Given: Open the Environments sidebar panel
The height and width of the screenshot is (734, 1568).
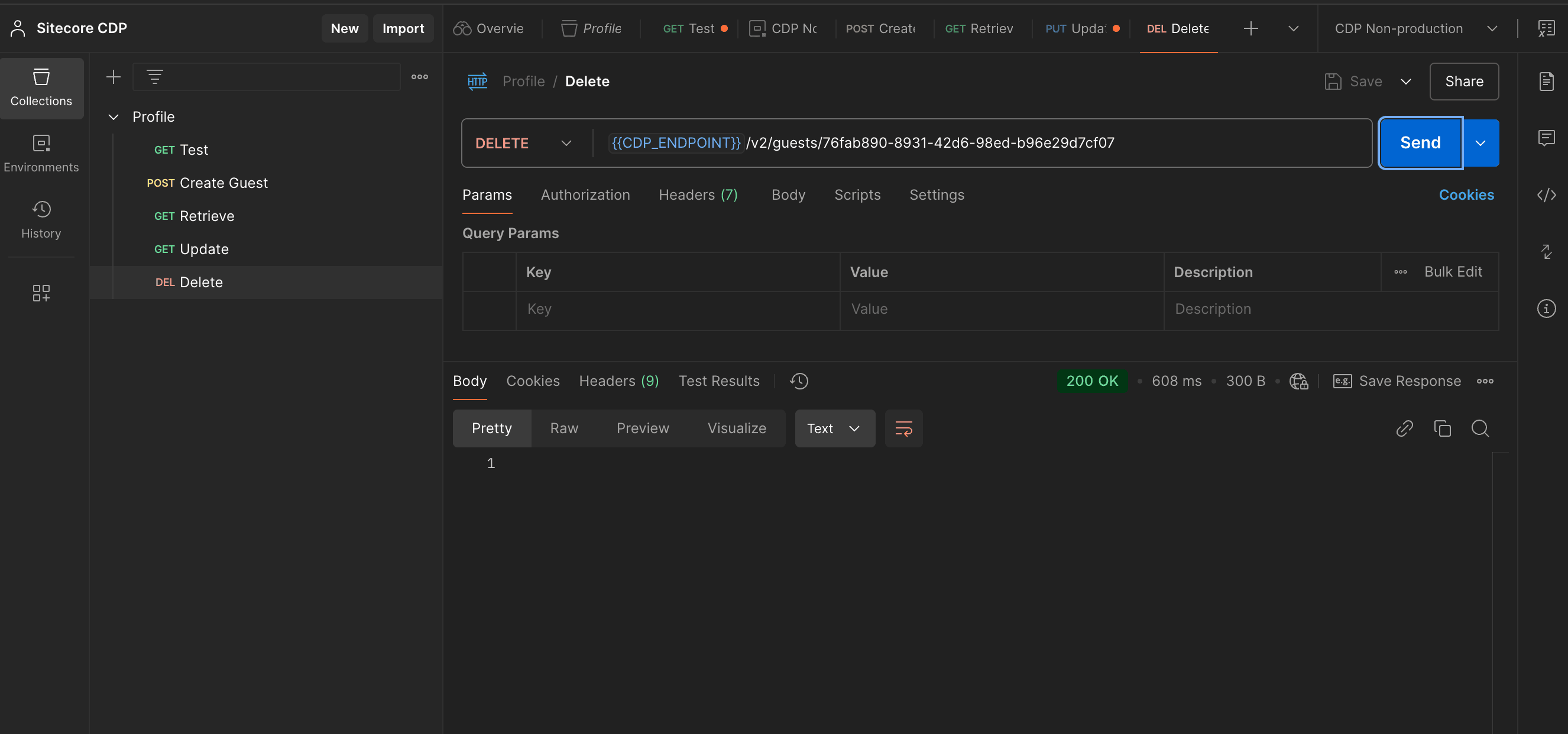Looking at the screenshot, I should (41, 152).
